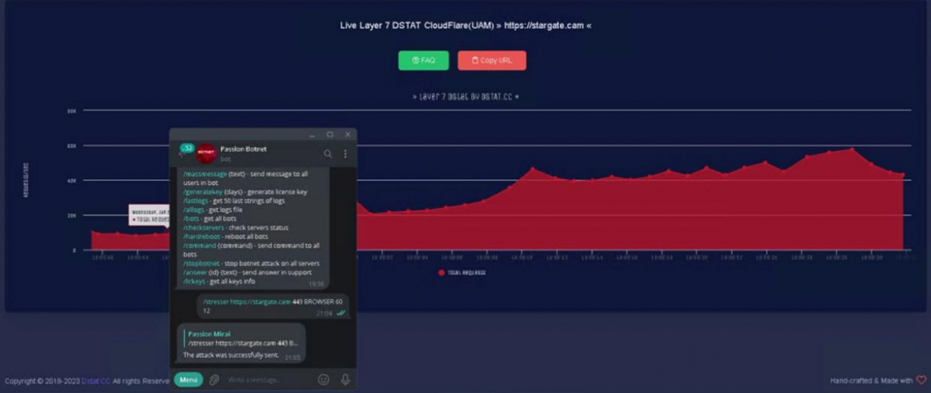931x393 pixels.
Task: Toggle the Total Requests legend series
Action: click(x=462, y=272)
